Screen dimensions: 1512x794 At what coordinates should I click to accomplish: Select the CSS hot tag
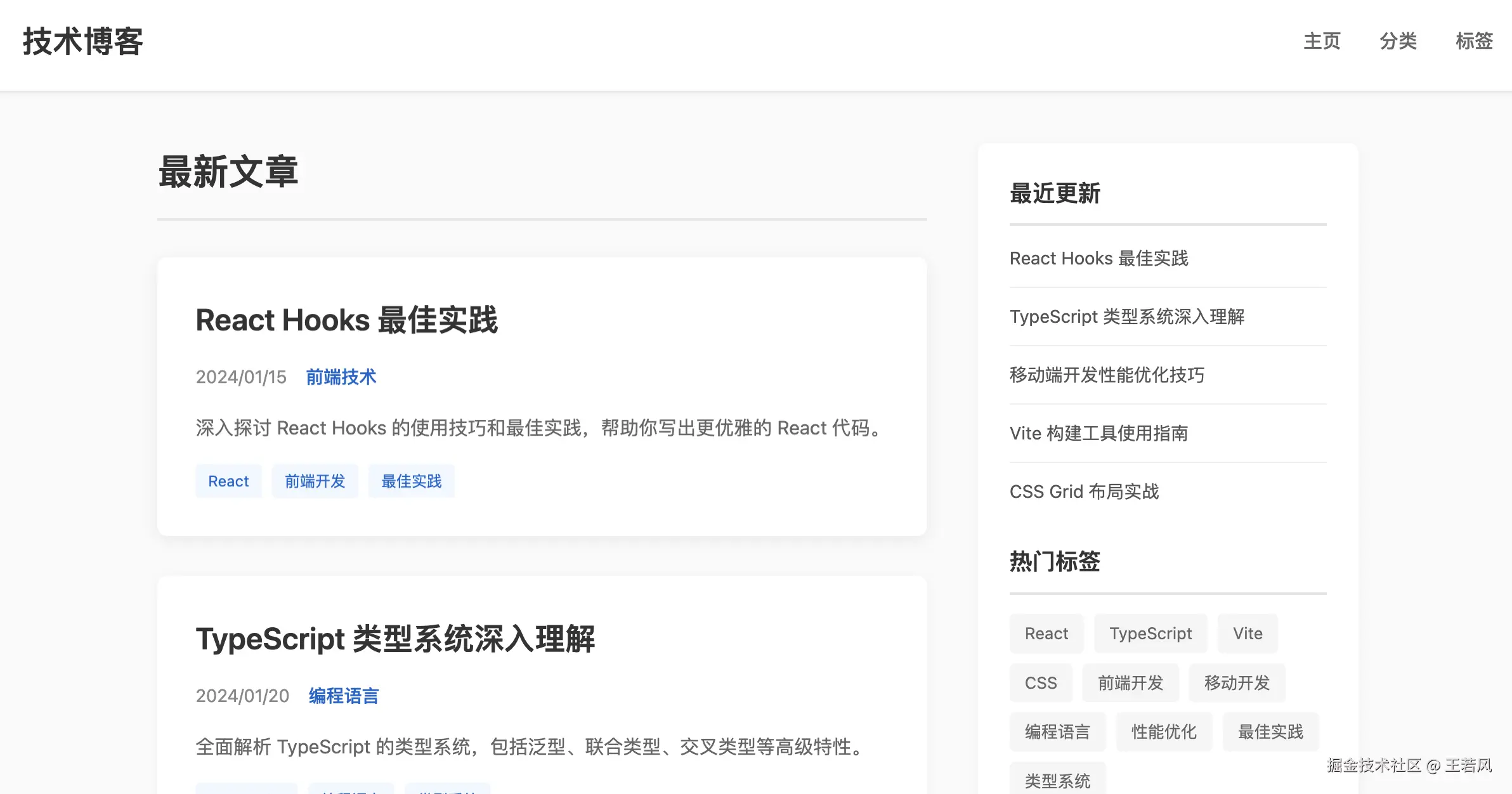pyautogui.click(x=1041, y=683)
